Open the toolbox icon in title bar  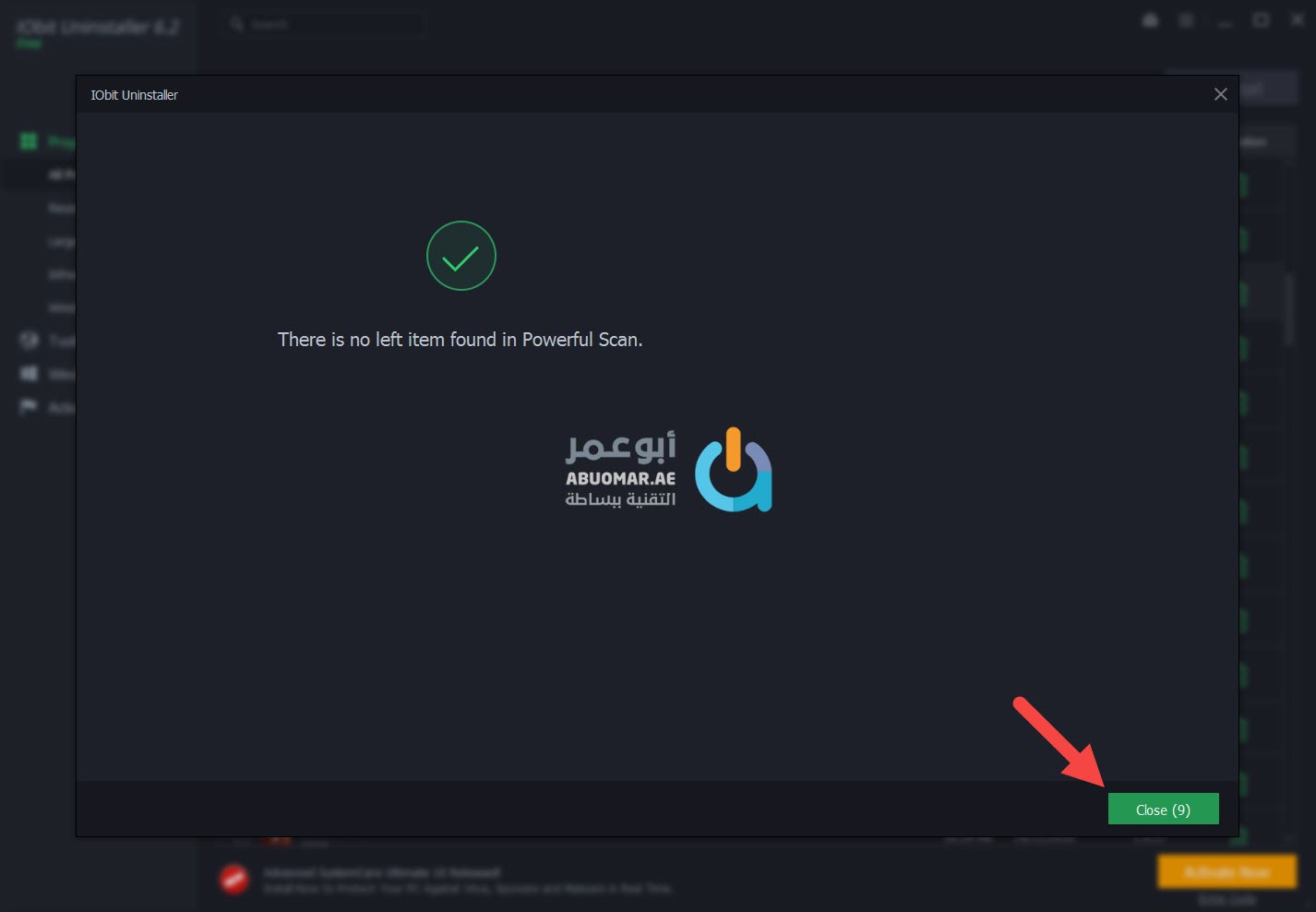coord(1150,20)
